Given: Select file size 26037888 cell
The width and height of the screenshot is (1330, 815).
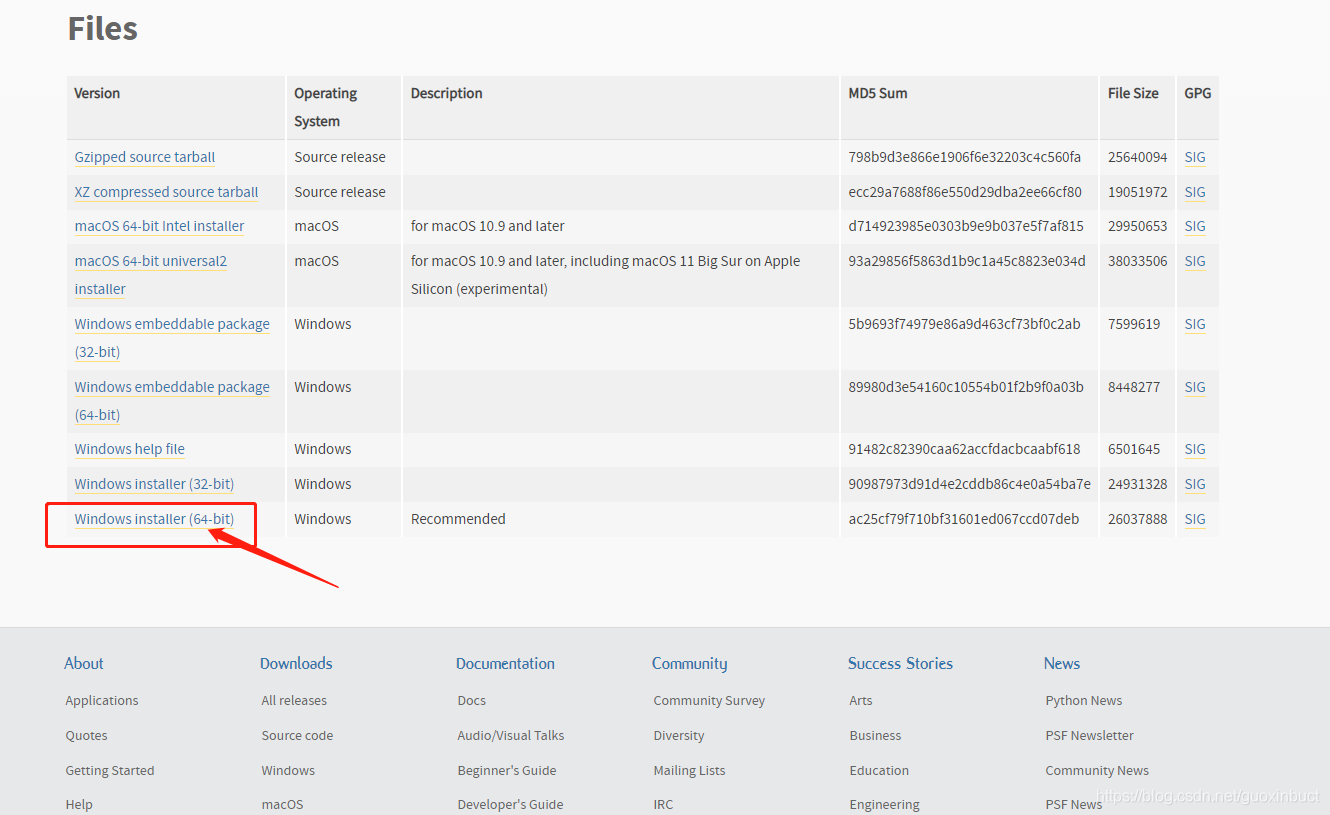Looking at the screenshot, I should 1137,519.
